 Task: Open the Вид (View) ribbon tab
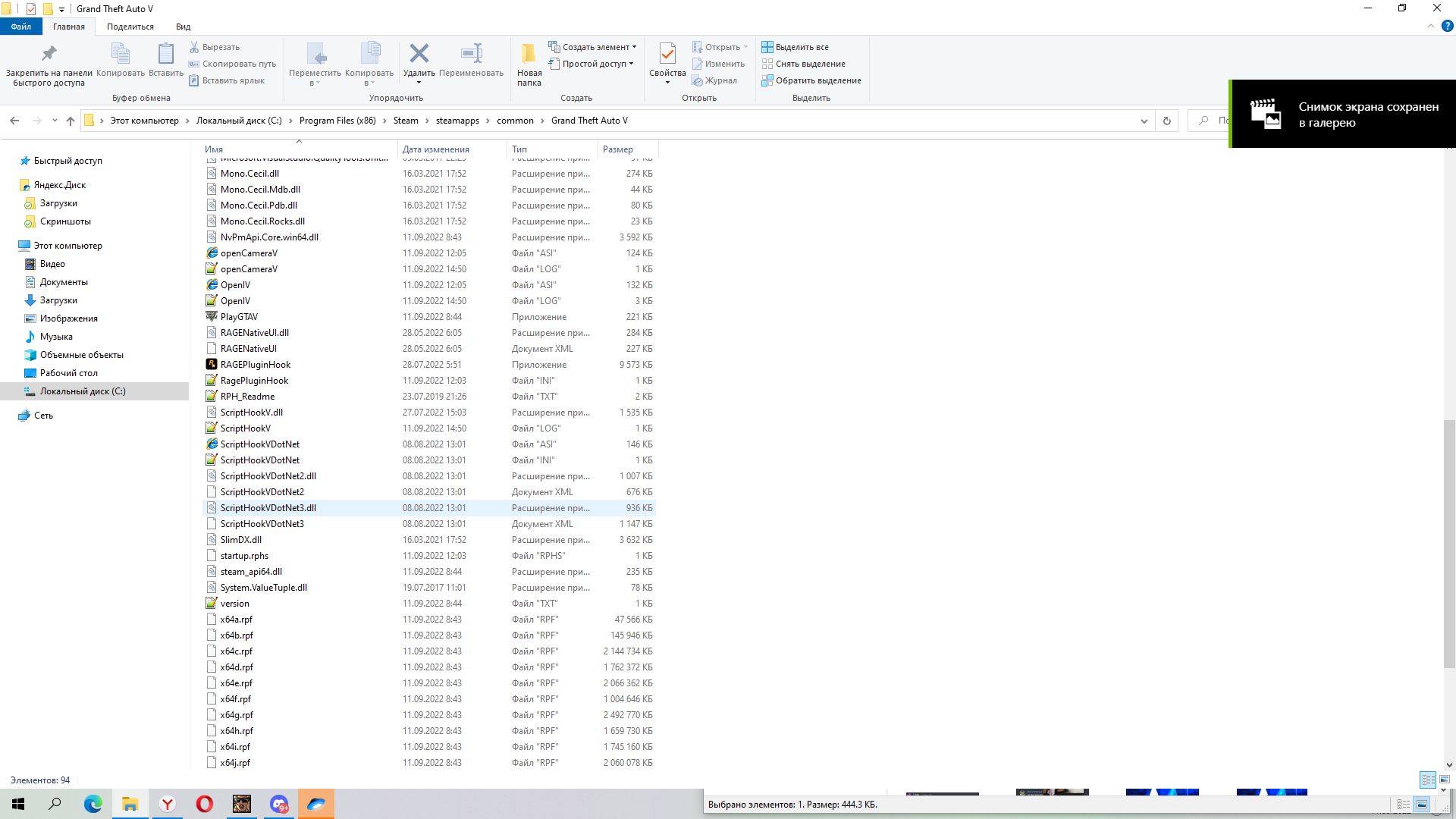point(183,27)
